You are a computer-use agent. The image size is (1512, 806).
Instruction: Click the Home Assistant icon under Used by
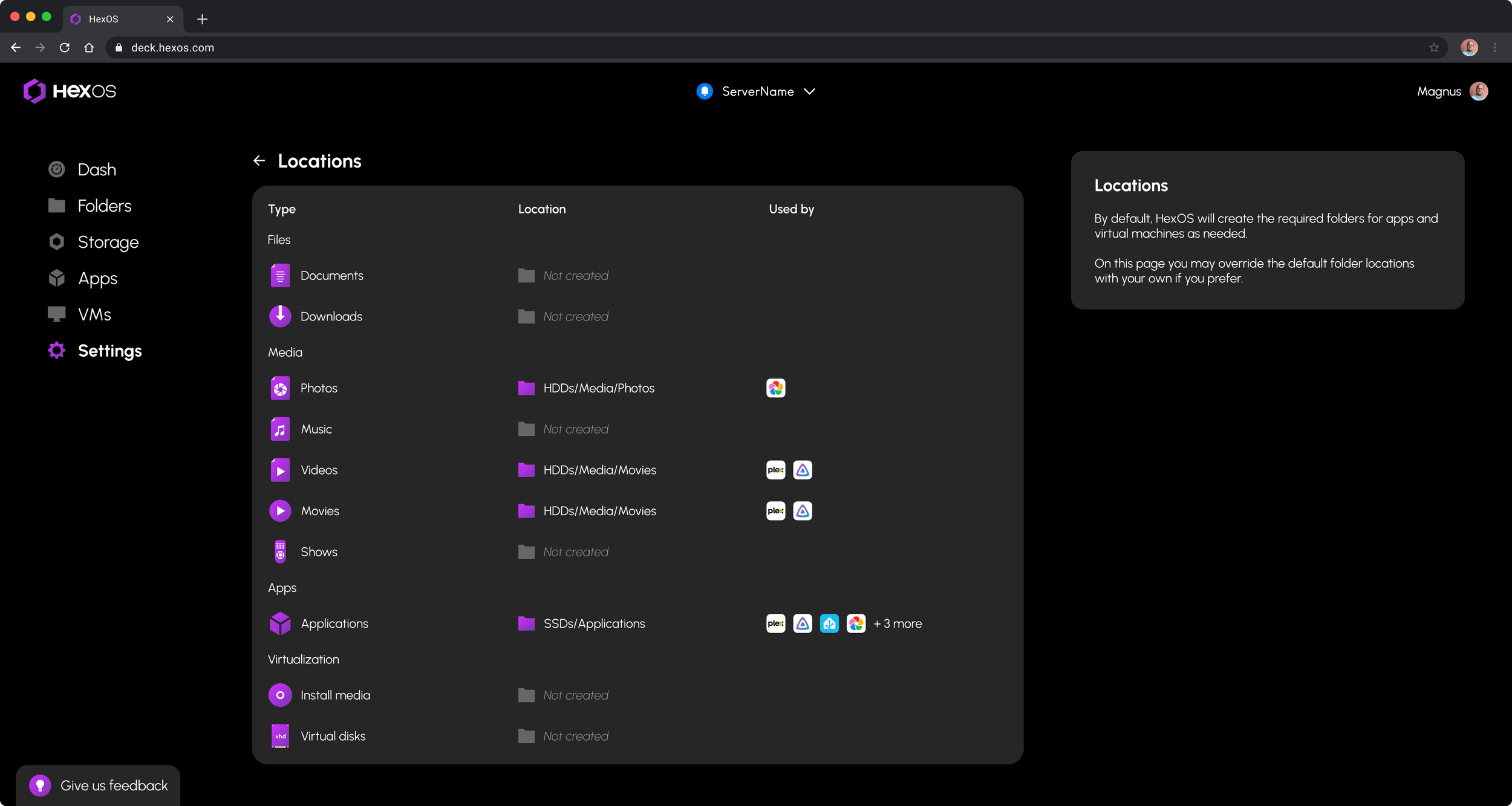pos(829,623)
